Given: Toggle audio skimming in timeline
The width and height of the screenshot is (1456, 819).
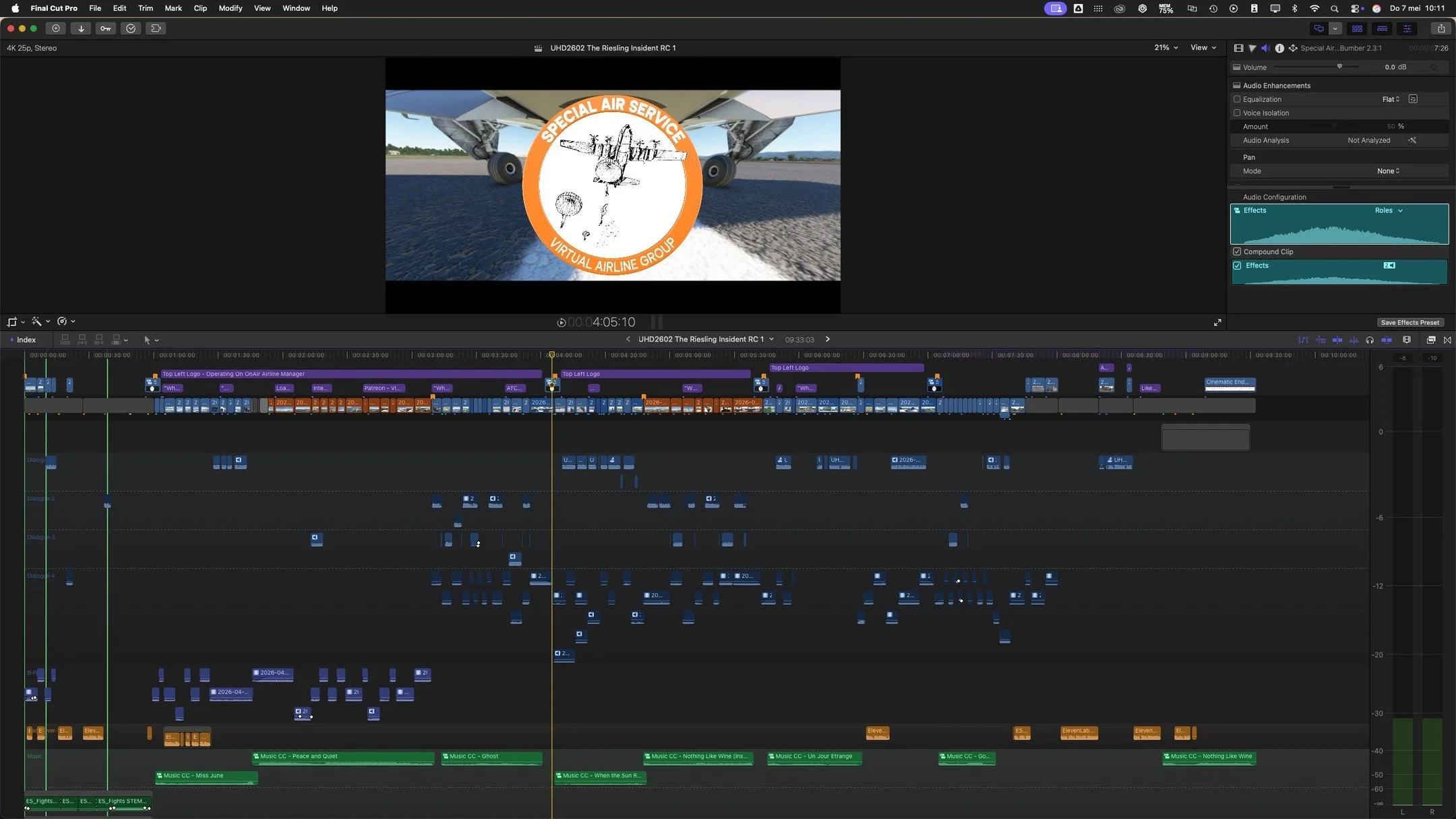Looking at the screenshot, I should pos(1354,340).
